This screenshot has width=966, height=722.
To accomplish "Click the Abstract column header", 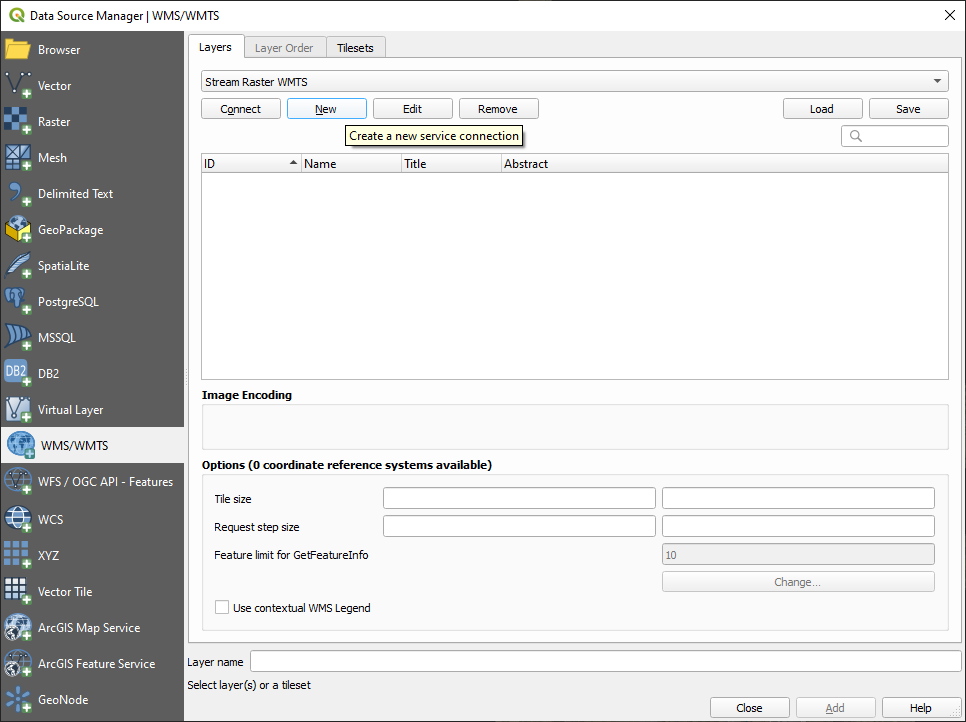I will [x=725, y=163].
